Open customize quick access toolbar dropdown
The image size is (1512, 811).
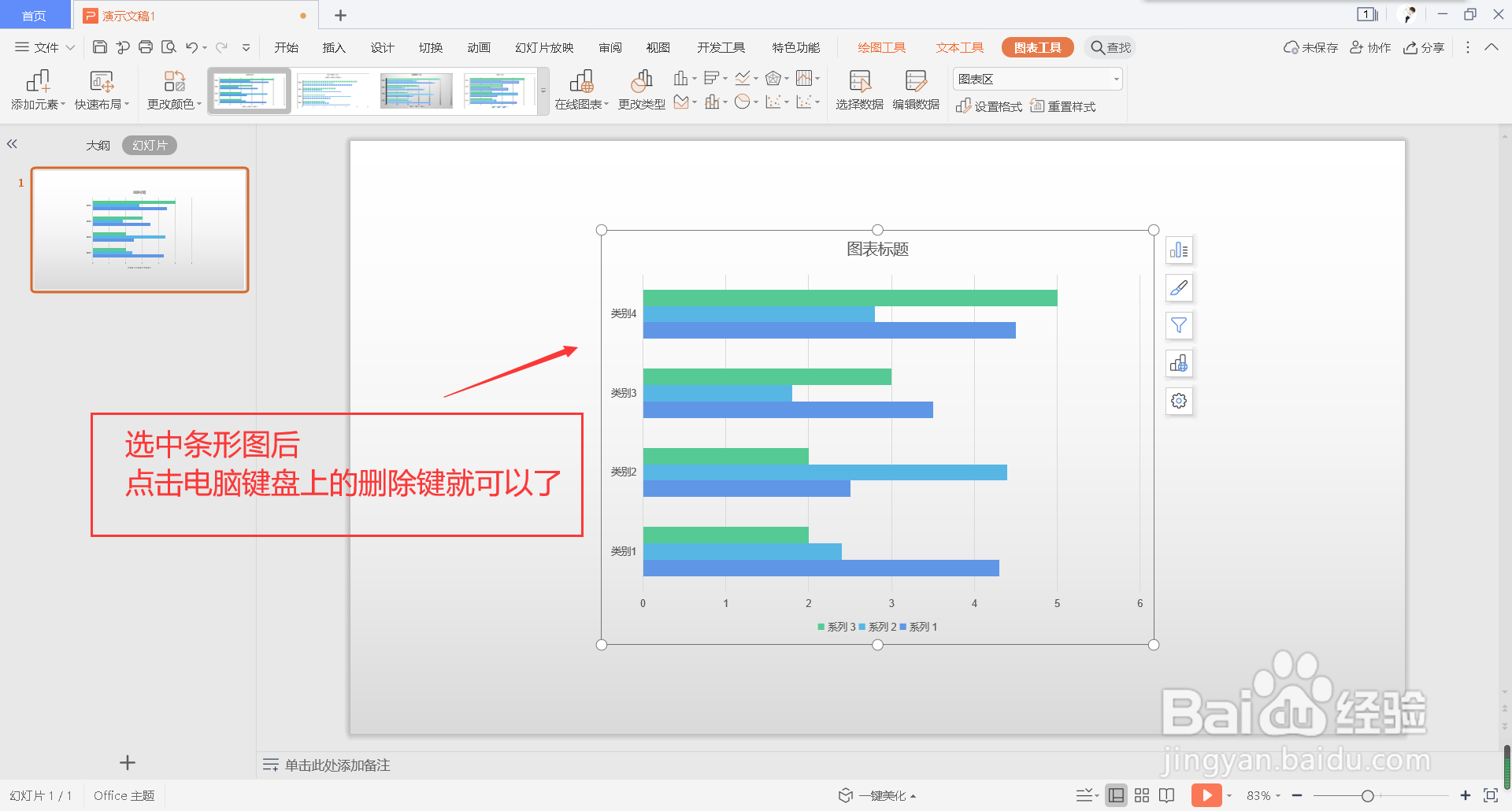tap(246, 47)
